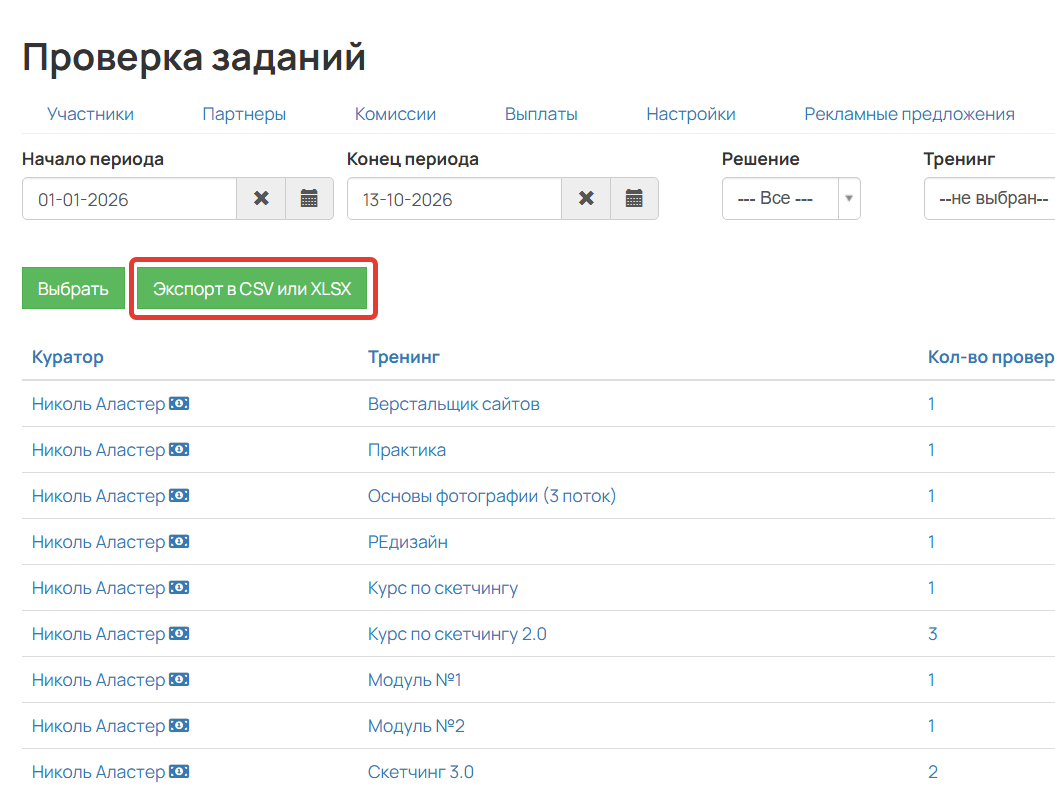Click payment icon in Модуль №1 row
The height and width of the screenshot is (790, 1055).
tap(179, 680)
